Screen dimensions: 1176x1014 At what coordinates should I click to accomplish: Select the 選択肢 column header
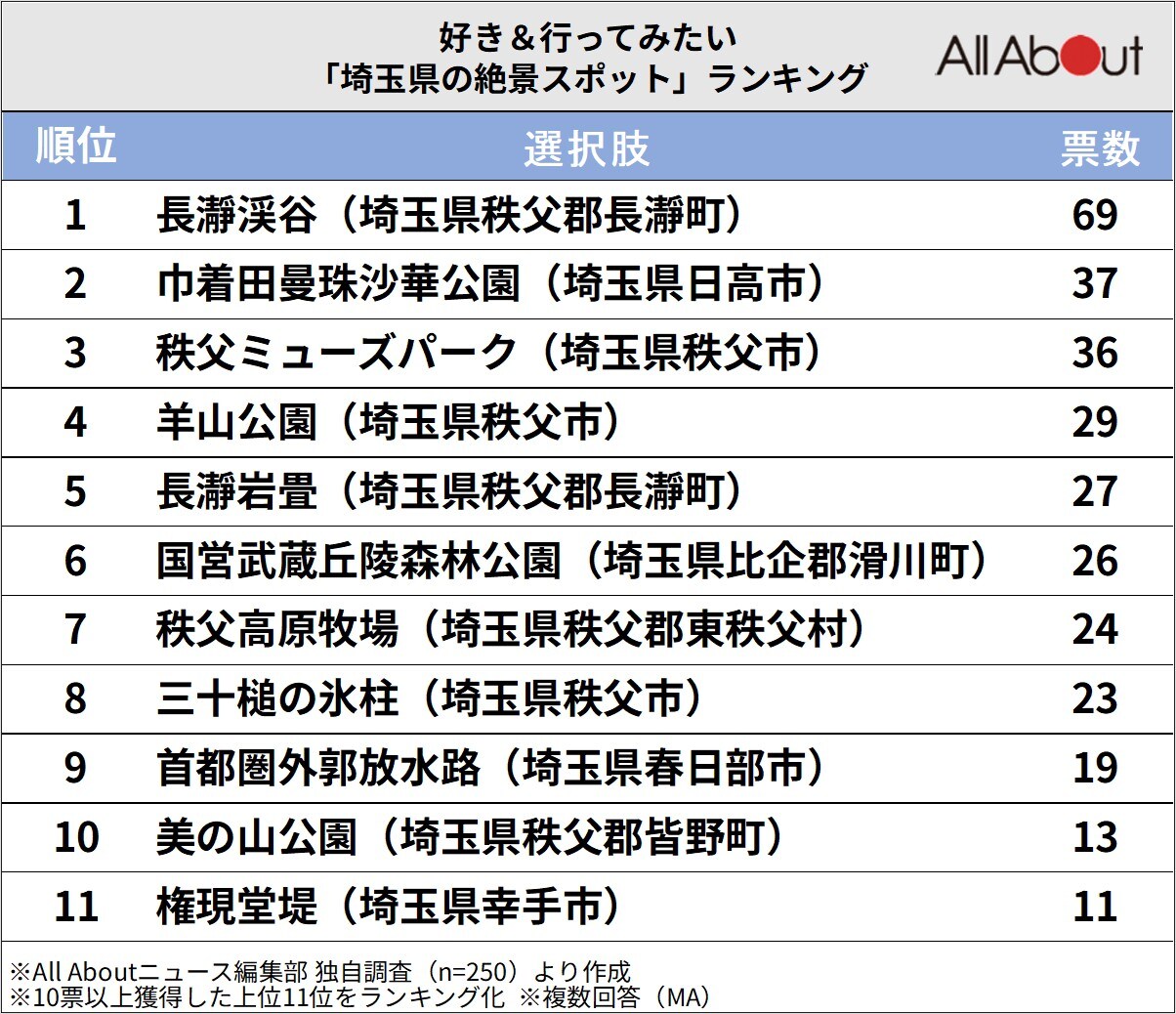[587, 146]
